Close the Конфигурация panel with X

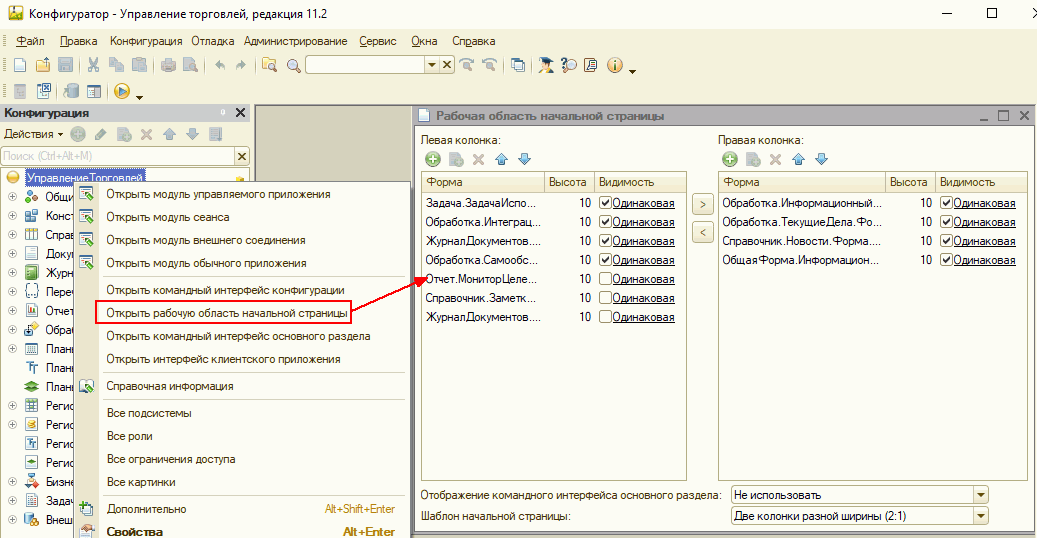coord(241,112)
